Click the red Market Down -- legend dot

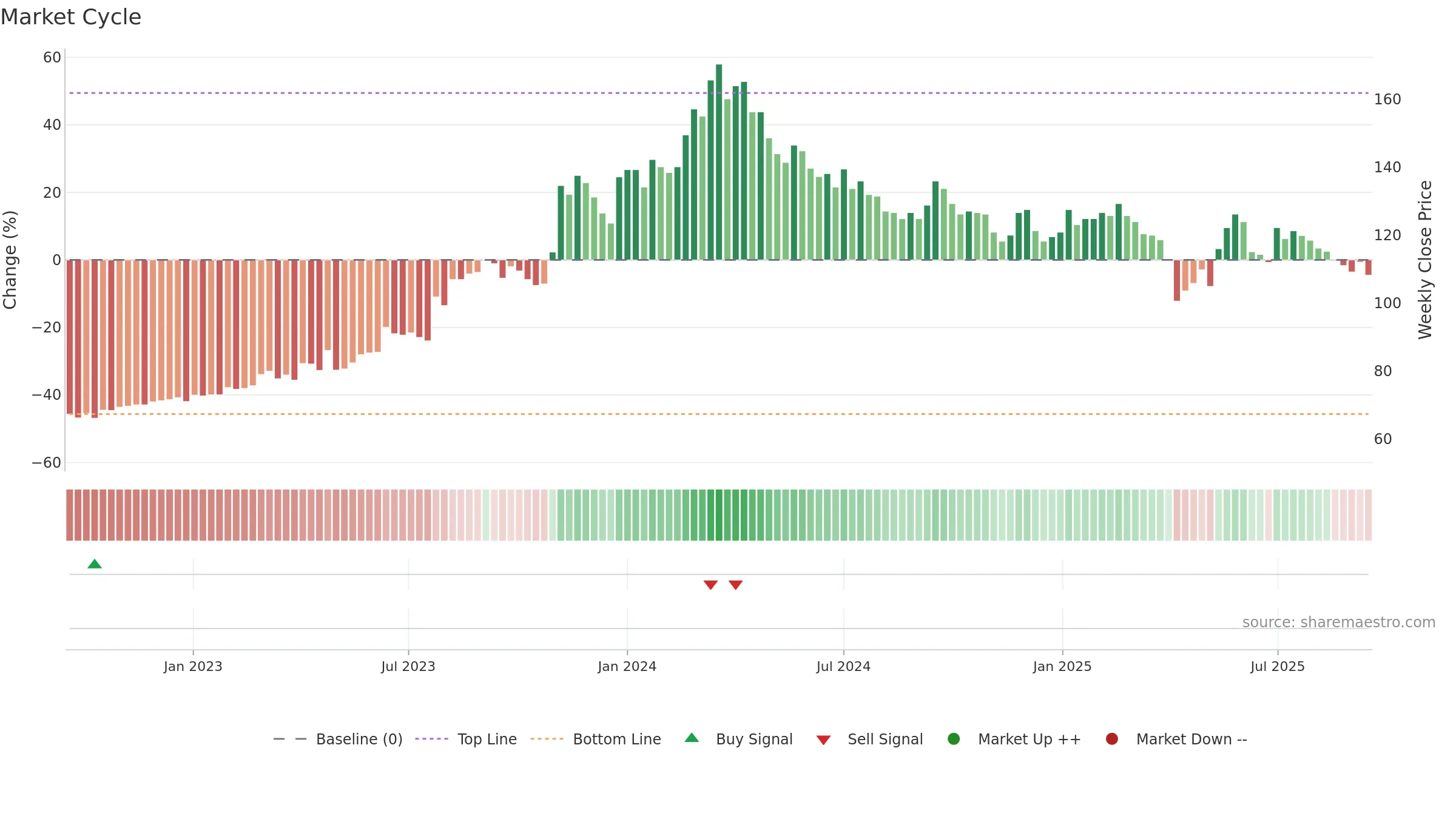[x=1112, y=739]
